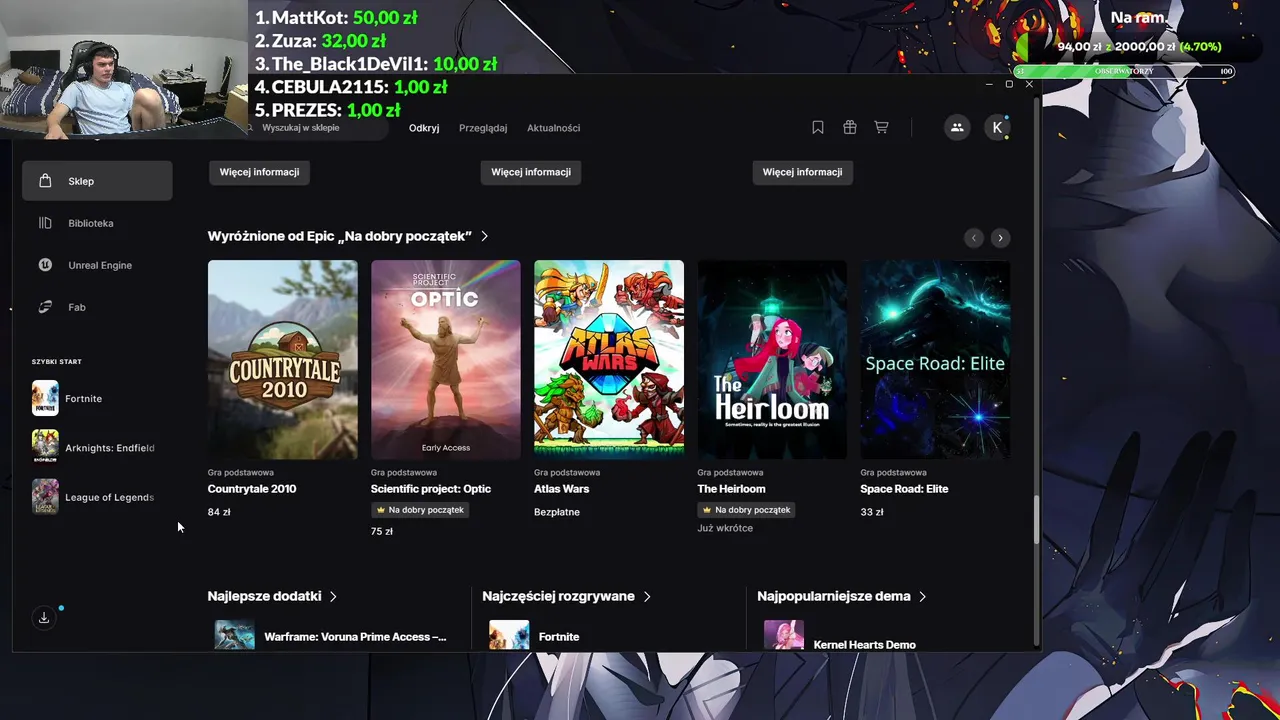Screen dimensions: 1280x720
Task: Open The Heirloom cover art
Action: 772,360
